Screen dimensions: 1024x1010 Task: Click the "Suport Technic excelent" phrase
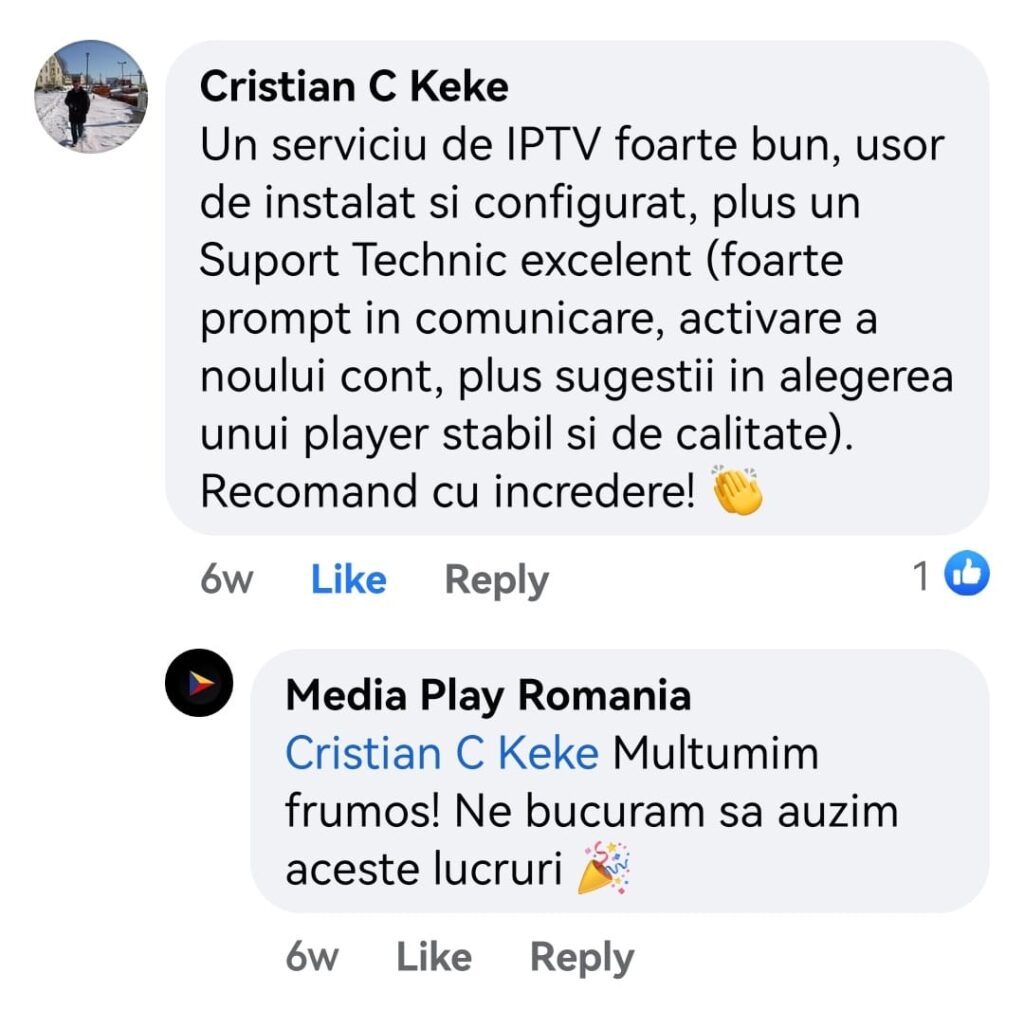click(x=445, y=260)
